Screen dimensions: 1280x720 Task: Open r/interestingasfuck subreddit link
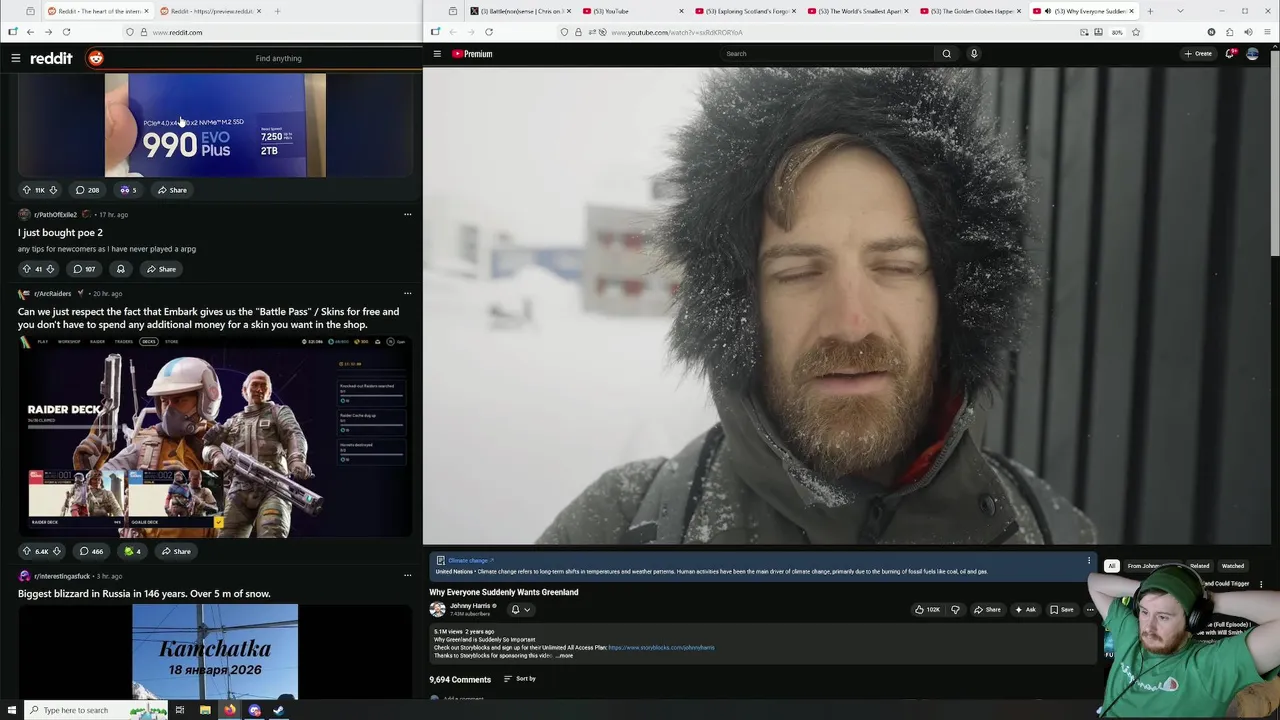pos(62,576)
